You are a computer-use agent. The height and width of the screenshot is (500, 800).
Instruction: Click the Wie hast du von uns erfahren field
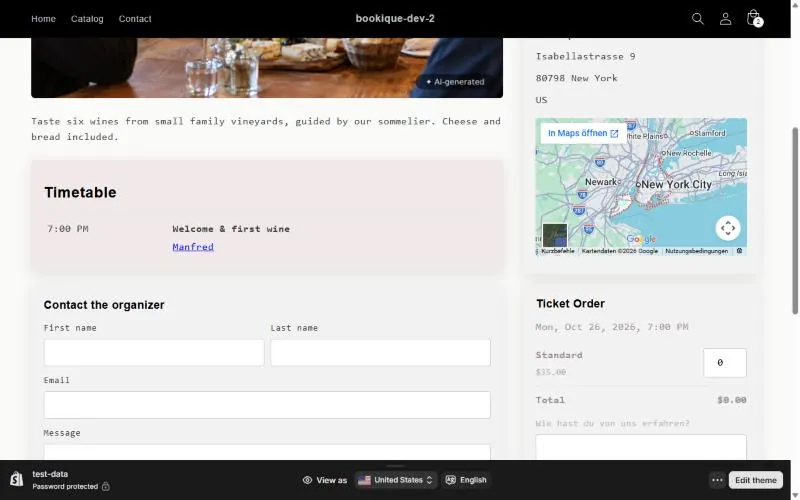click(641, 447)
